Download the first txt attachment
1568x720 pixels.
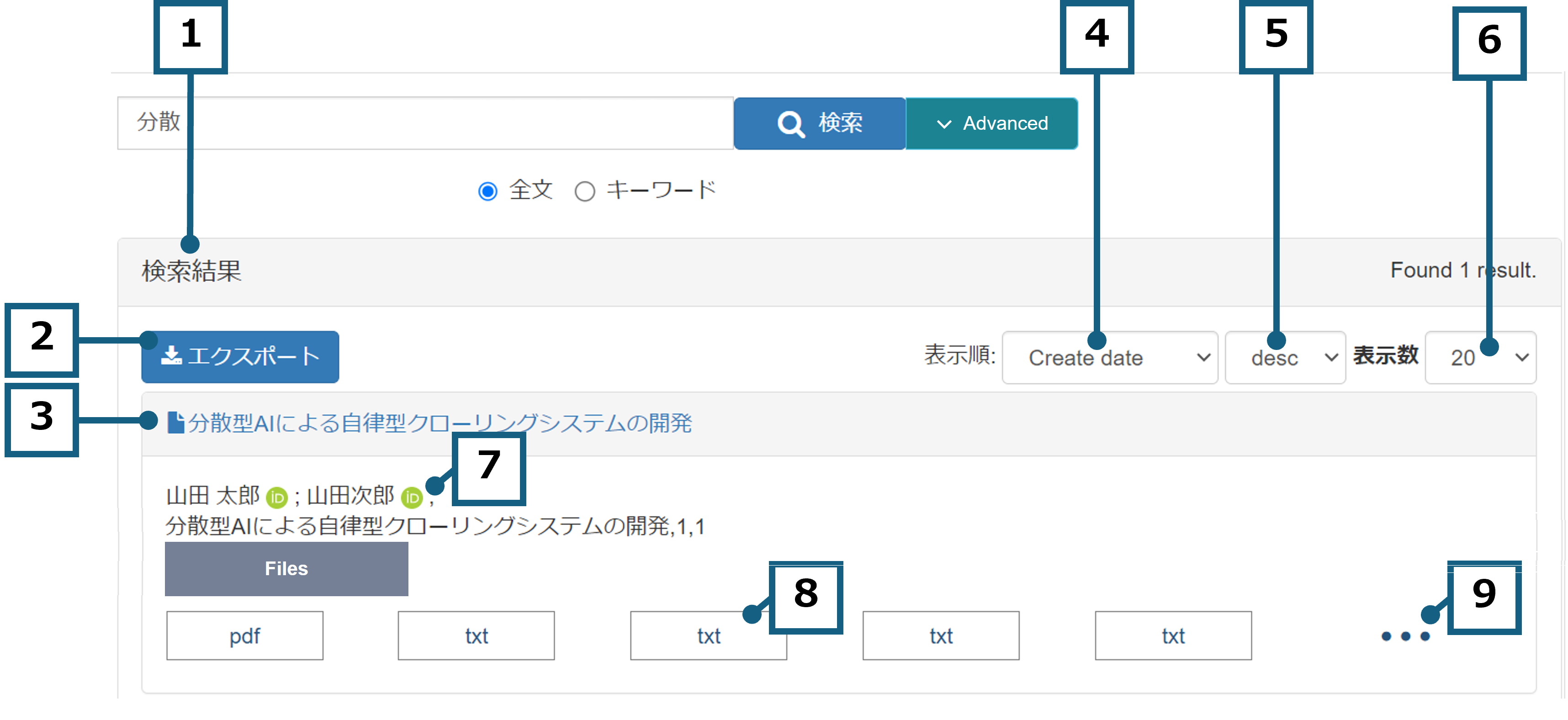[476, 635]
